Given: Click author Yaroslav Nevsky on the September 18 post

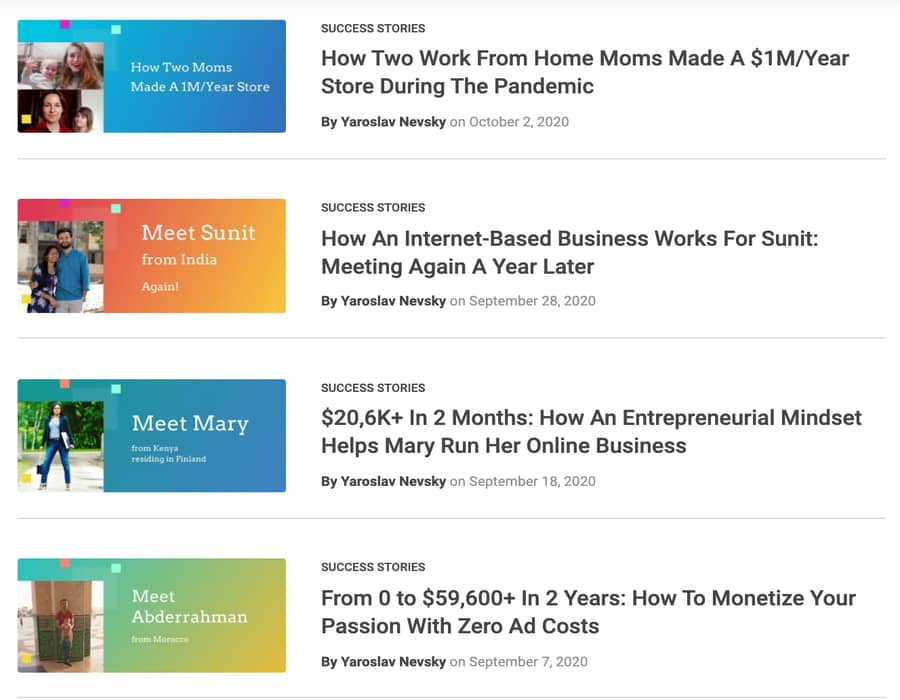Looking at the screenshot, I should 393,481.
